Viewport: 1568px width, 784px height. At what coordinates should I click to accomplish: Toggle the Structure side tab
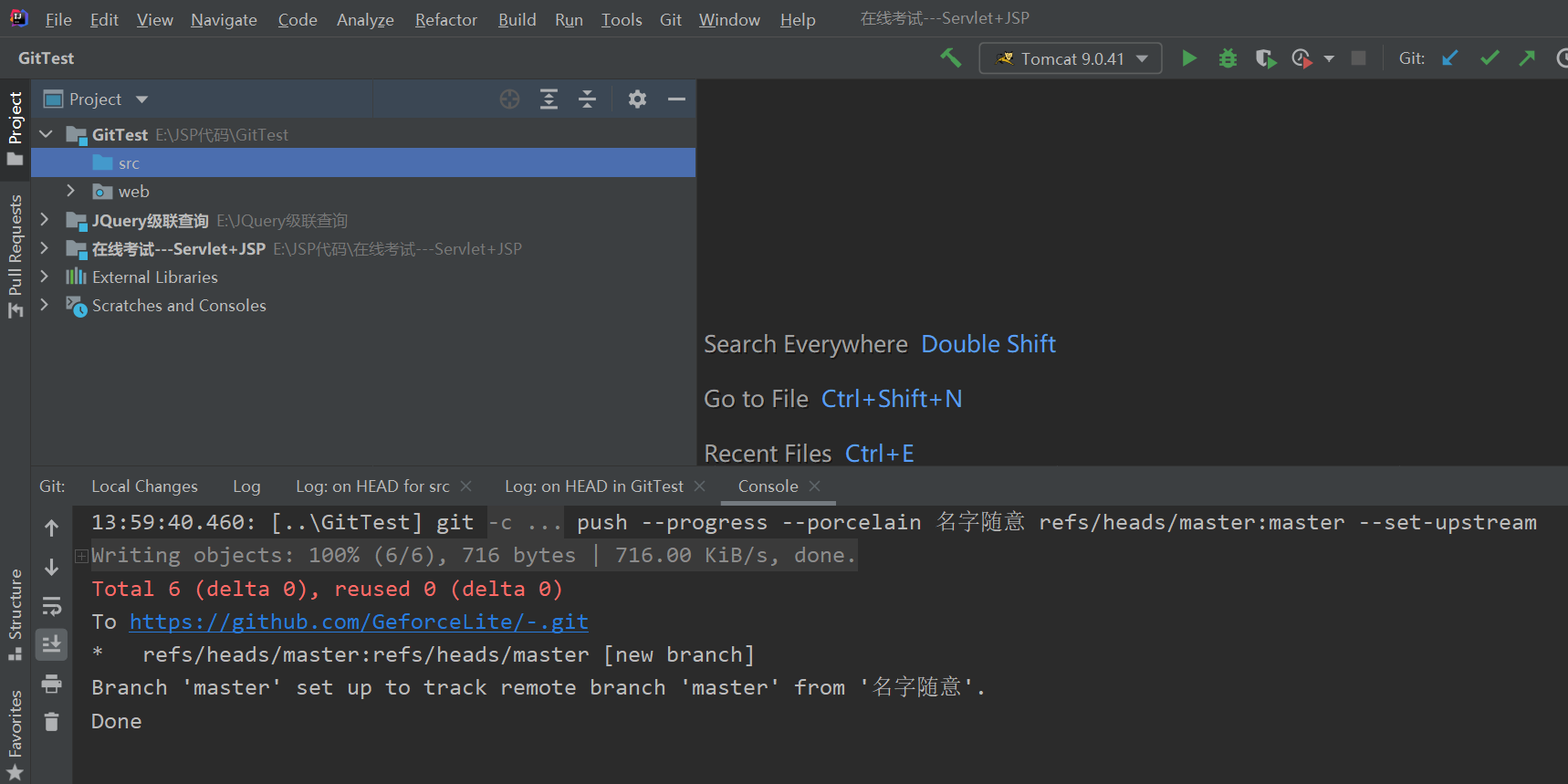click(x=15, y=614)
